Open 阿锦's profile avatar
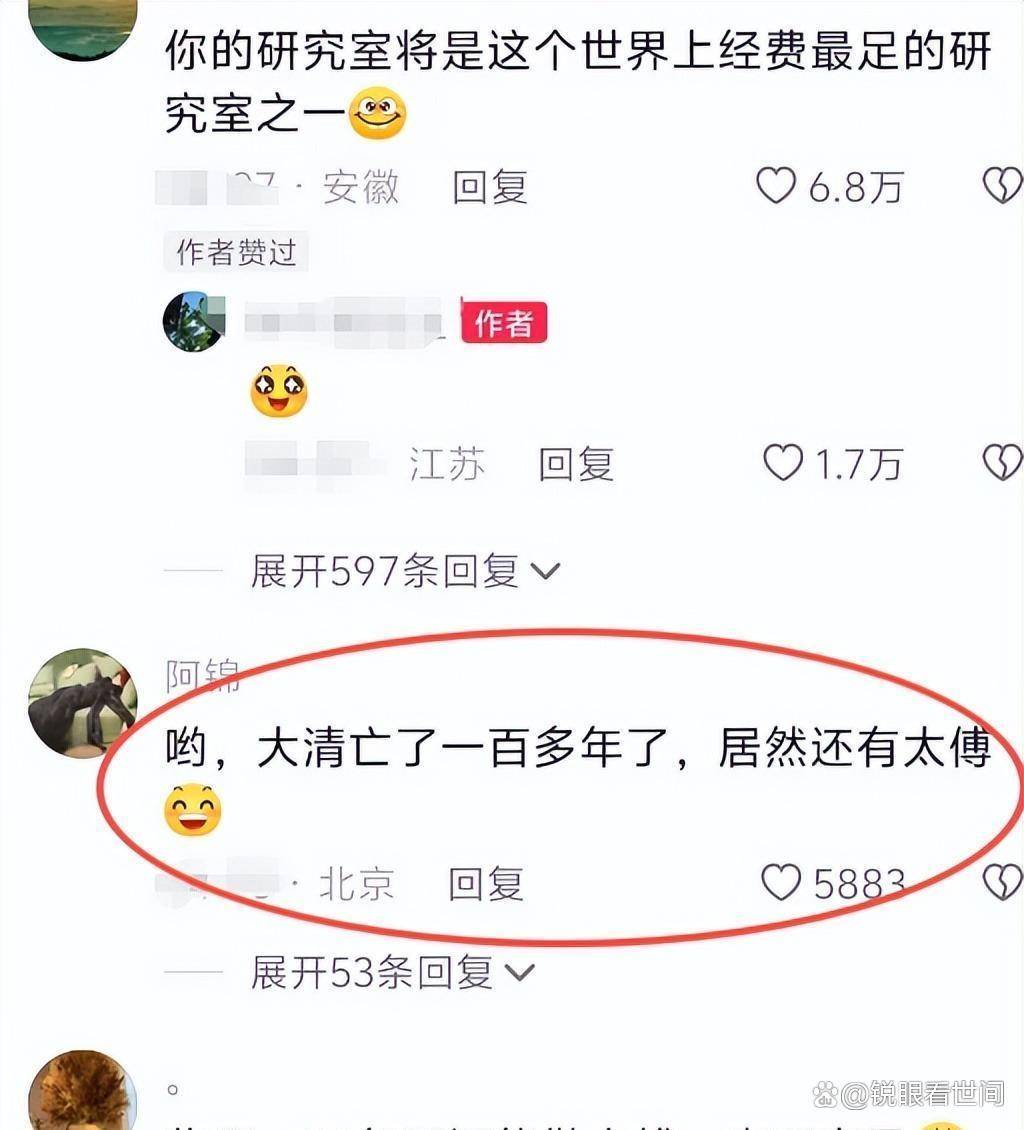The image size is (1024, 1130). [82, 703]
